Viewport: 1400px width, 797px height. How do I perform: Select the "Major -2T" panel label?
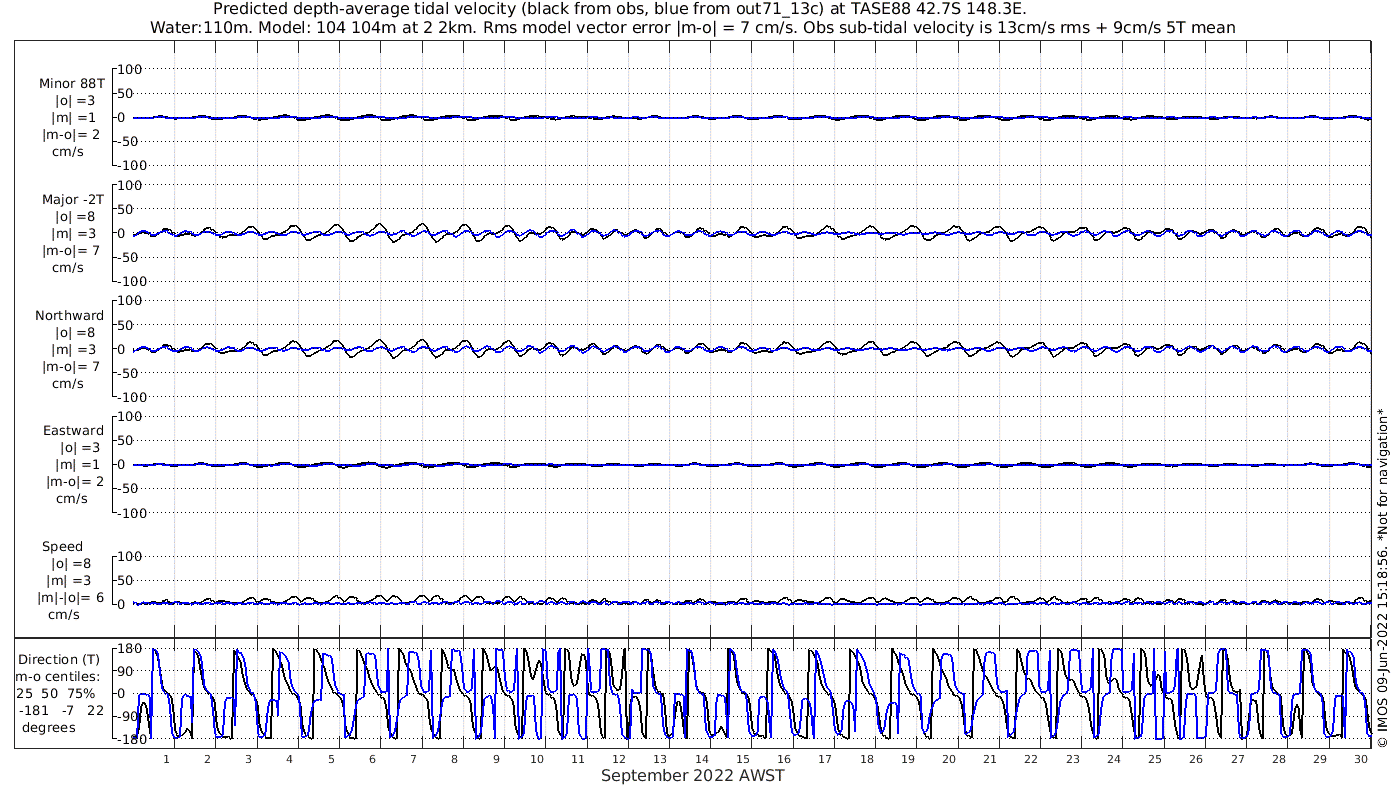pyautogui.click(x=72, y=199)
